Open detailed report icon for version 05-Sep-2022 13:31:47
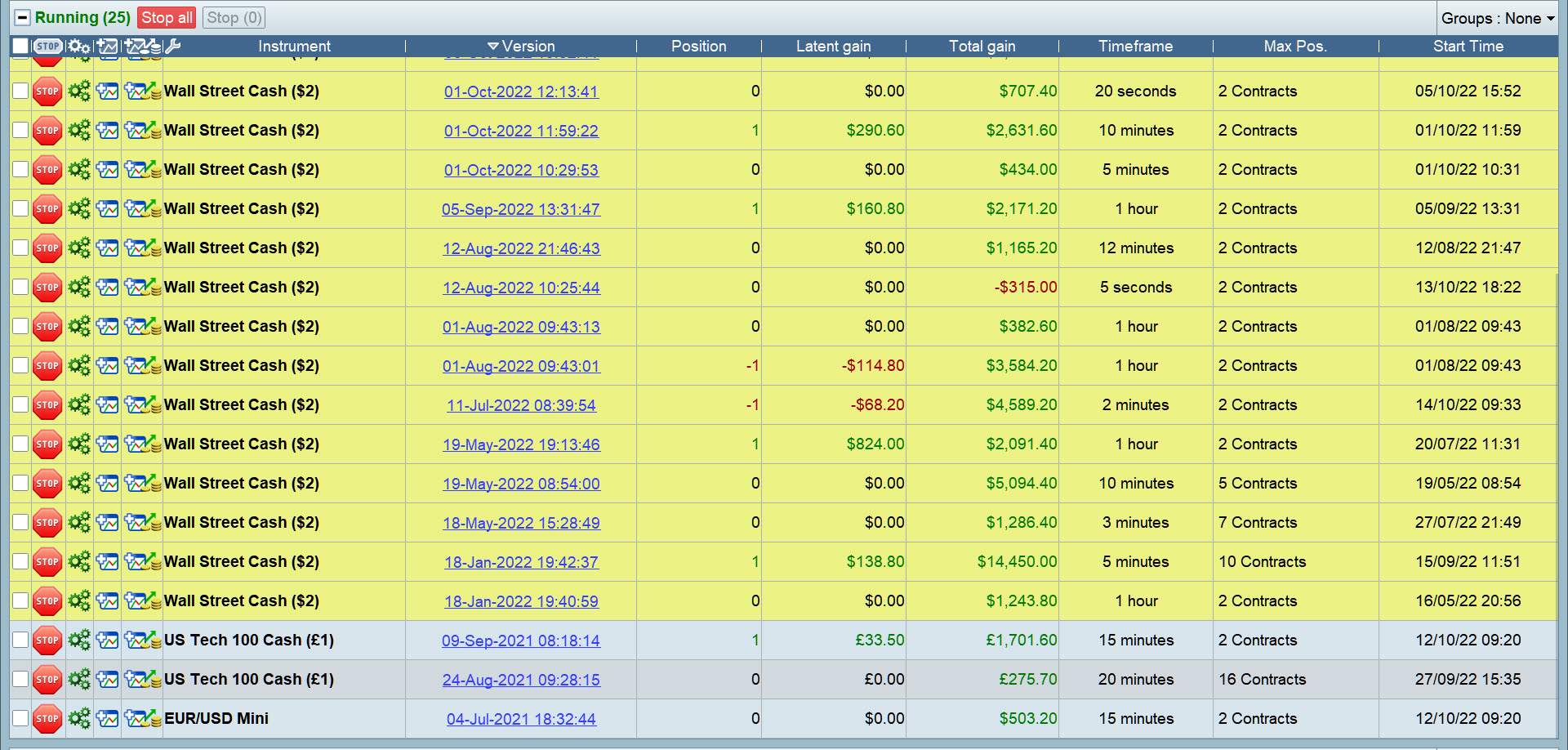This screenshot has height=750, width=1568. 143,209
